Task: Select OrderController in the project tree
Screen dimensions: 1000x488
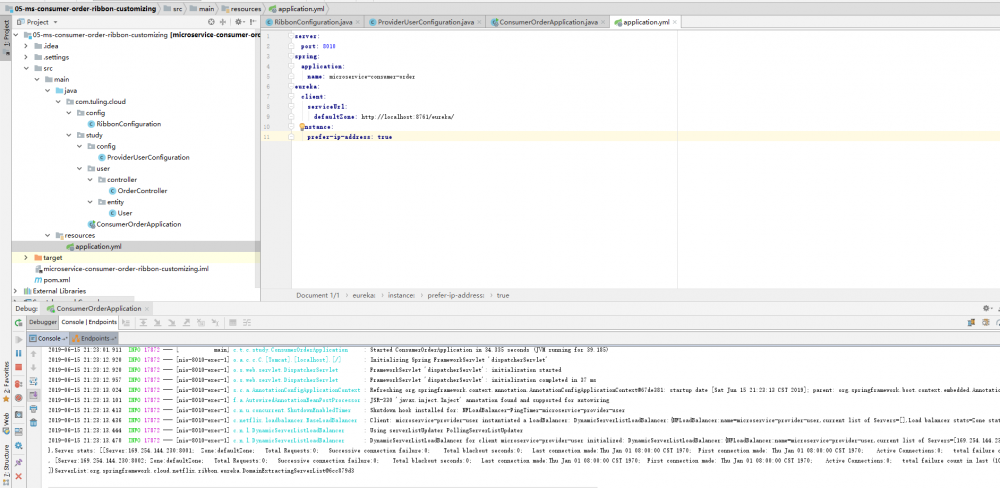Action: pyautogui.click(x=141, y=190)
